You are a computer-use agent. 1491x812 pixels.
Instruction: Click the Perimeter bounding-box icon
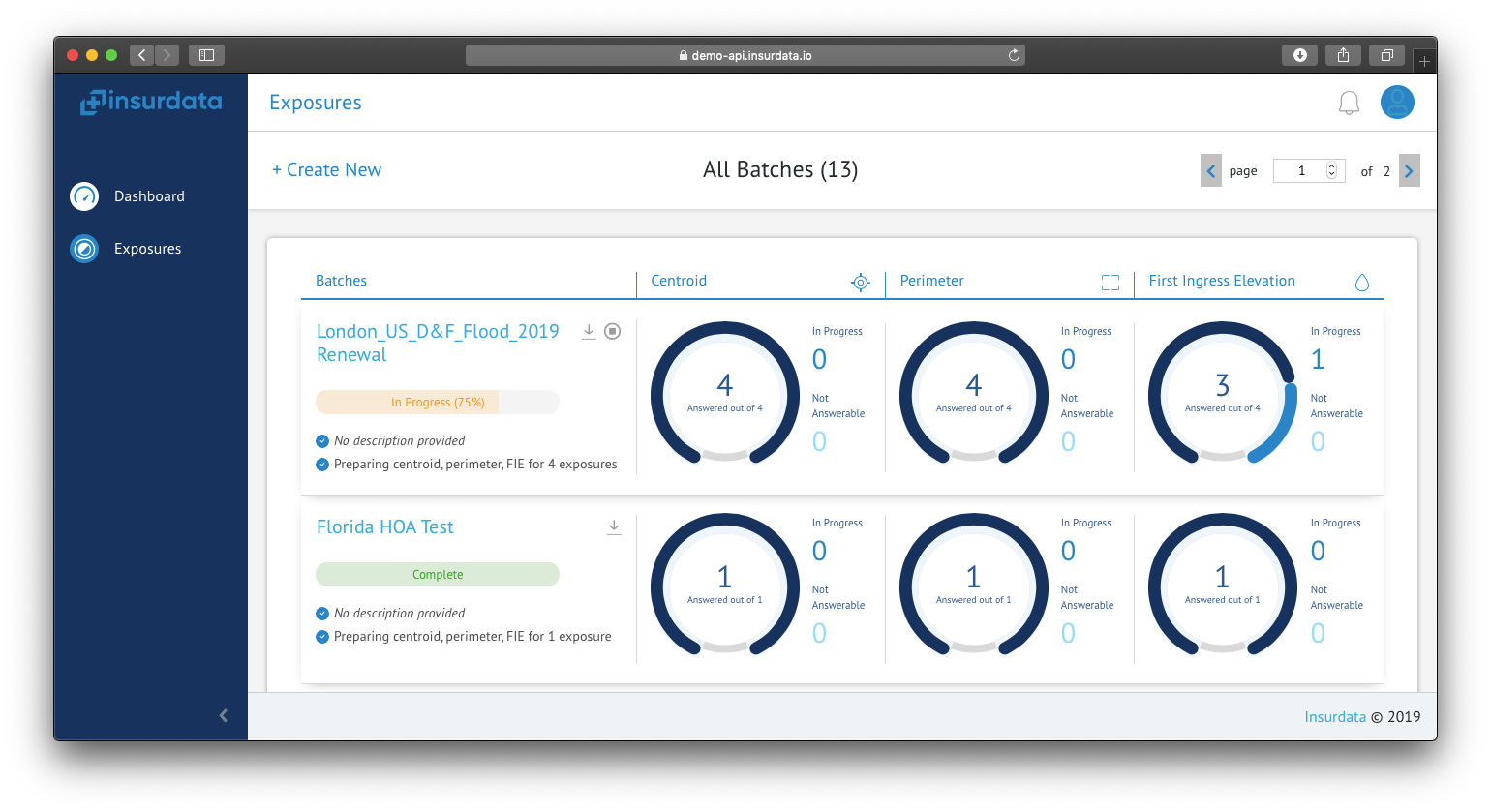coord(1111,282)
